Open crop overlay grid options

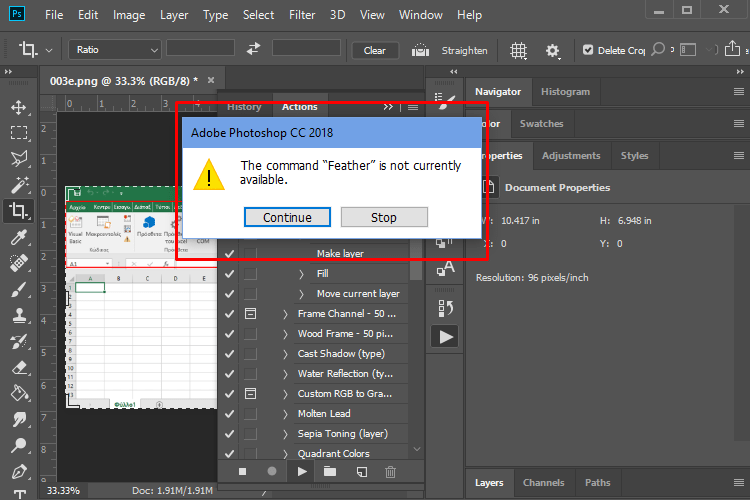[518, 50]
